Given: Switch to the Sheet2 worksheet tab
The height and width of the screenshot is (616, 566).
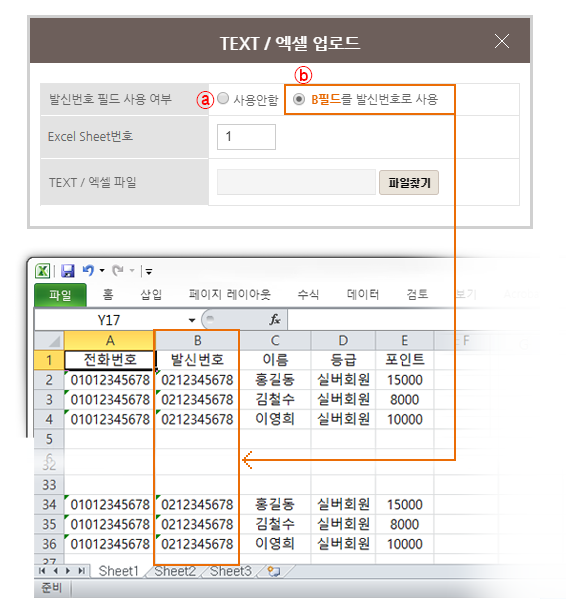Looking at the screenshot, I should point(175,571).
